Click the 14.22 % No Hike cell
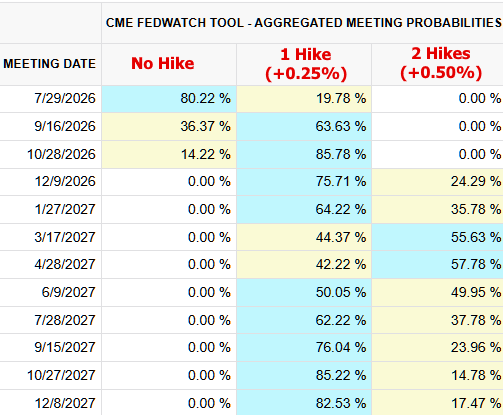This screenshot has width=503, height=415. pyautogui.click(x=169, y=155)
